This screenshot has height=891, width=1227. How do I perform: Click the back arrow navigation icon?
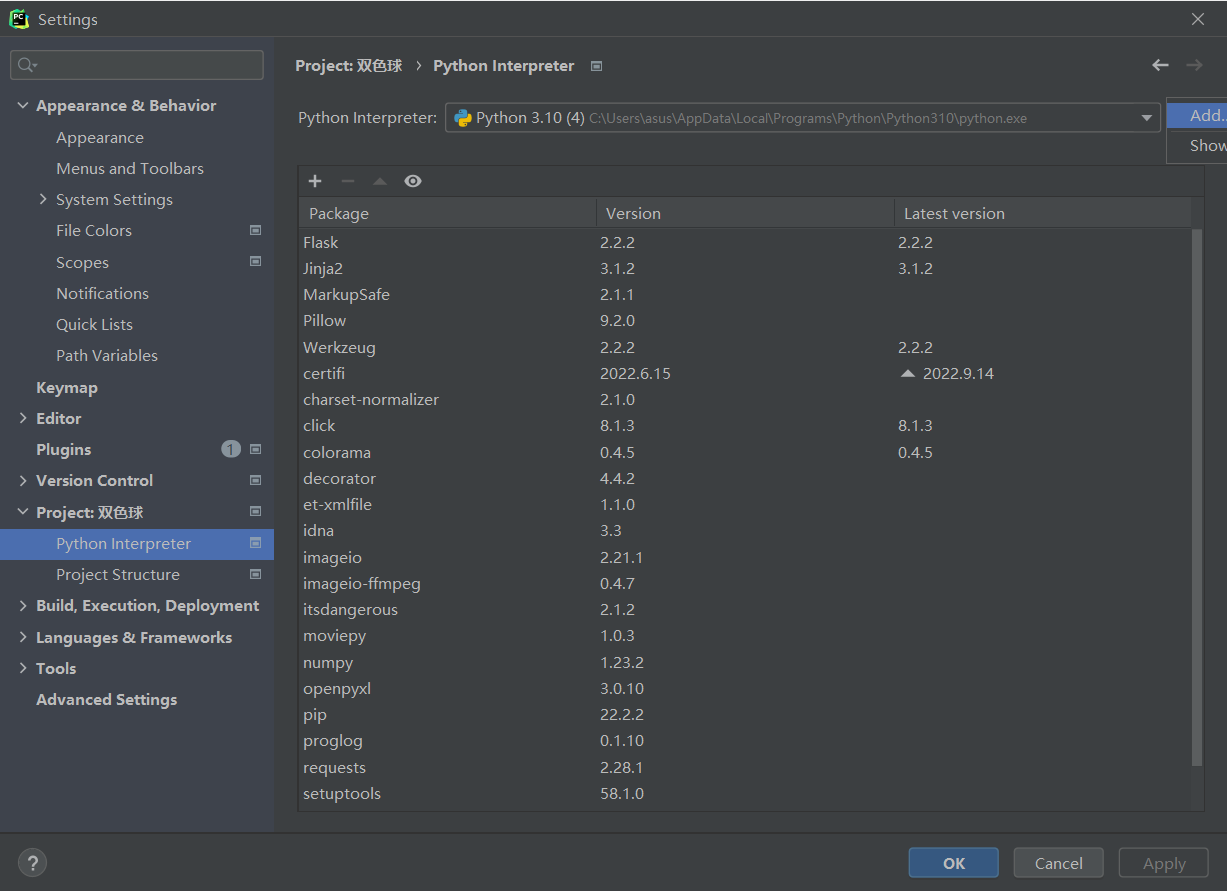click(x=1160, y=65)
